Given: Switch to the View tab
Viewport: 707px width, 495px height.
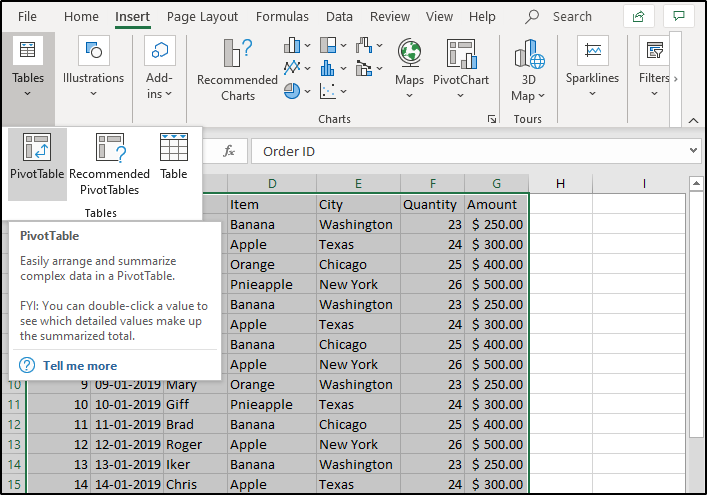Looking at the screenshot, I should [439, 17].
